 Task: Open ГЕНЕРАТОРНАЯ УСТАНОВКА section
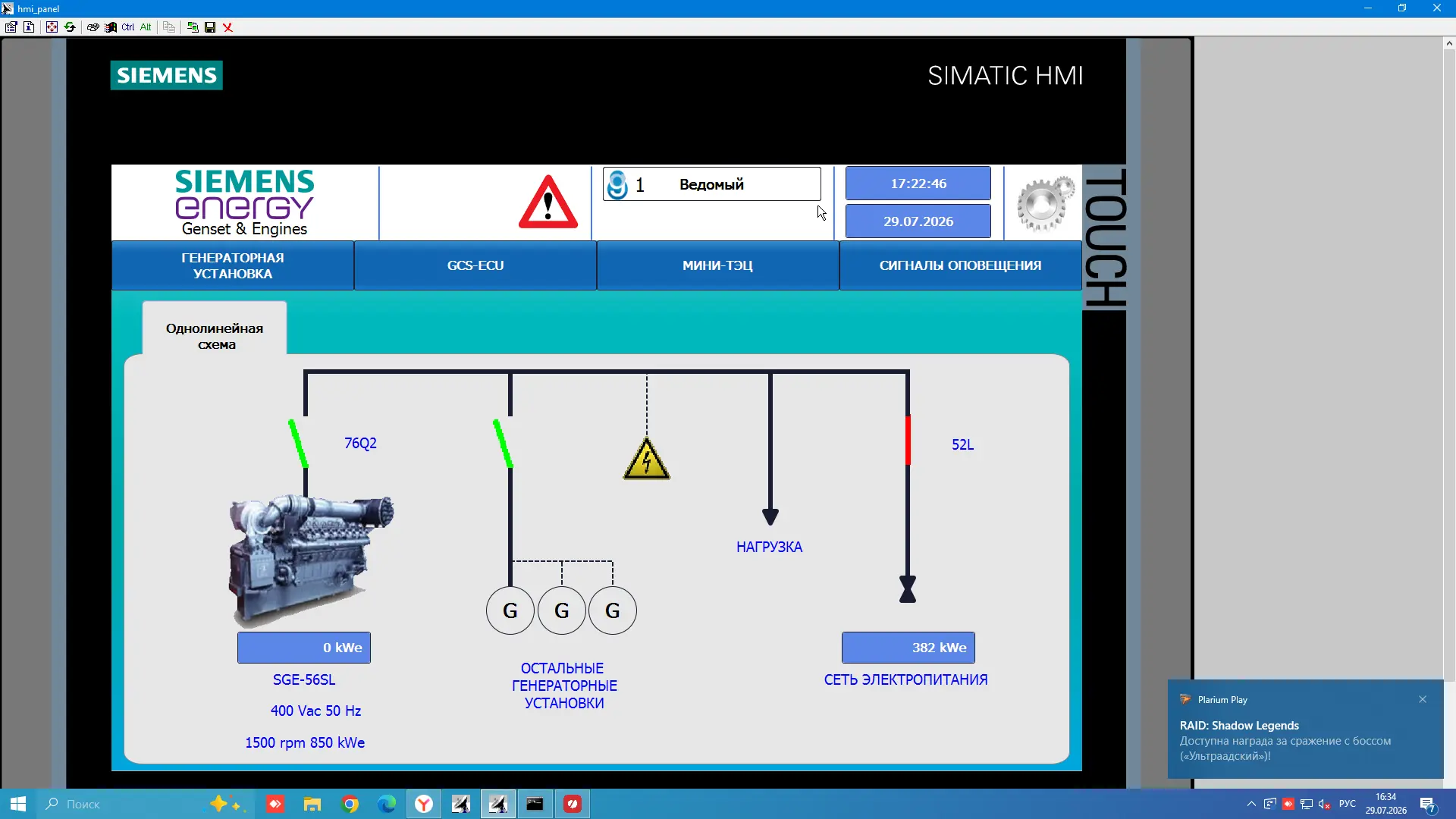point(233,265)
